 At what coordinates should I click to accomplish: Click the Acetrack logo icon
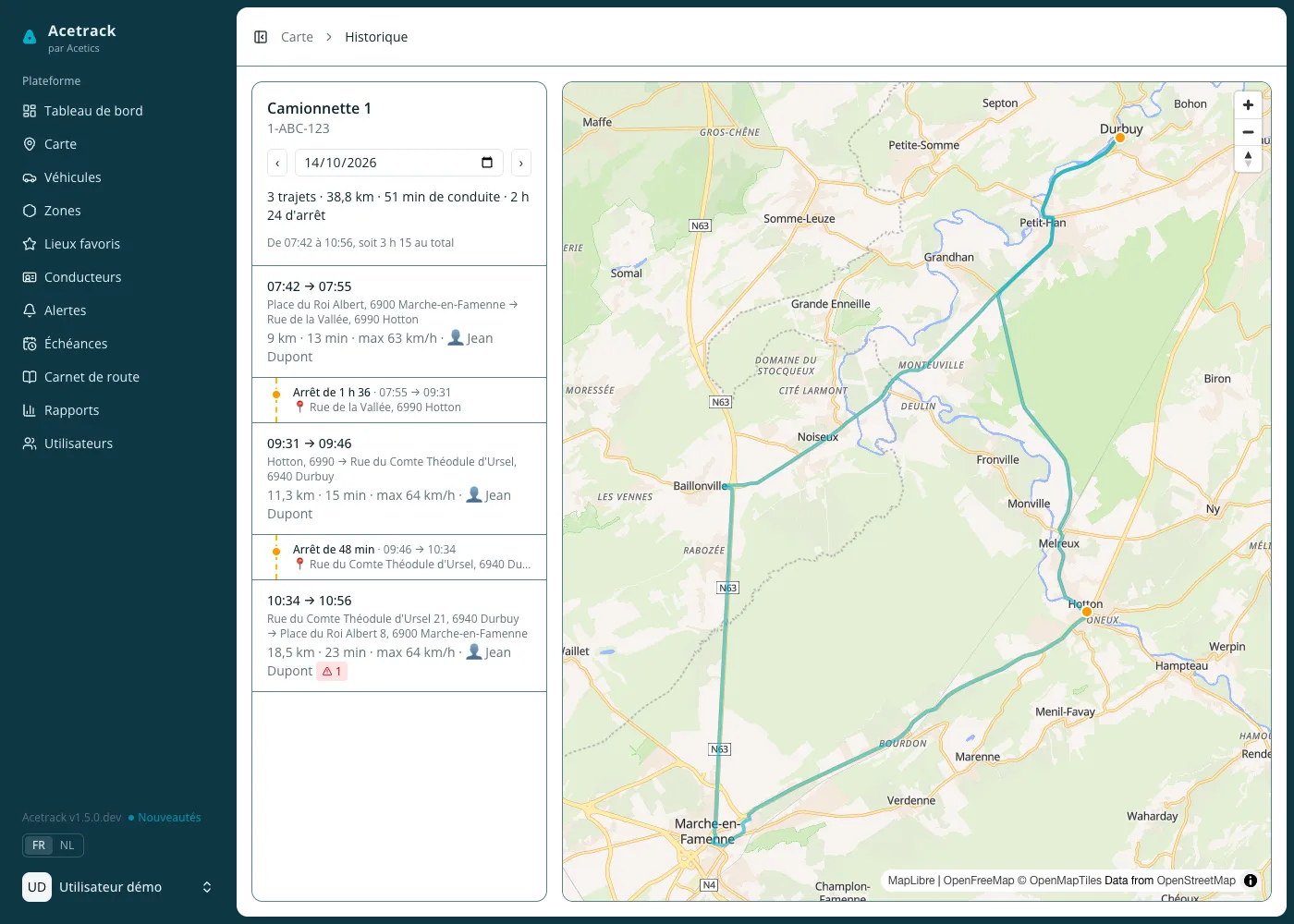tap(30, 37)
